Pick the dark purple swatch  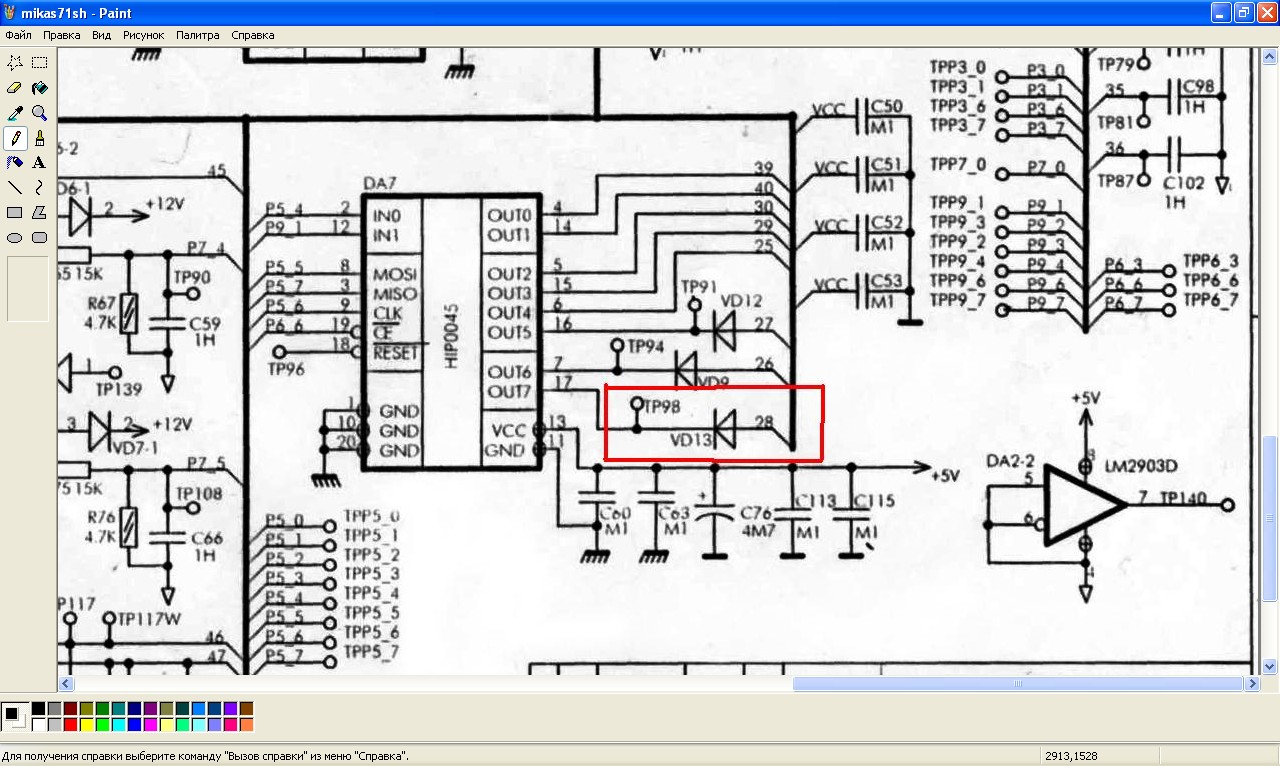coord(151,708)
